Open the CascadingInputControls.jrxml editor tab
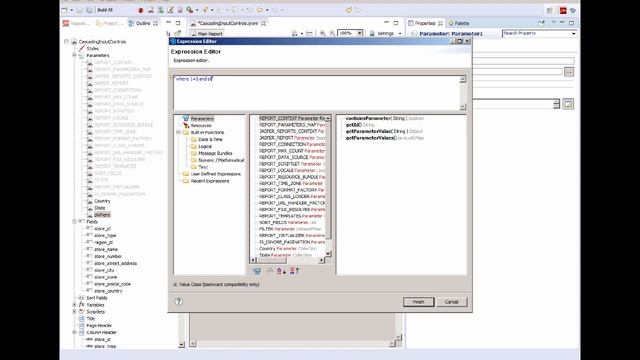The image size is (640, 360). tap(227, 23)
